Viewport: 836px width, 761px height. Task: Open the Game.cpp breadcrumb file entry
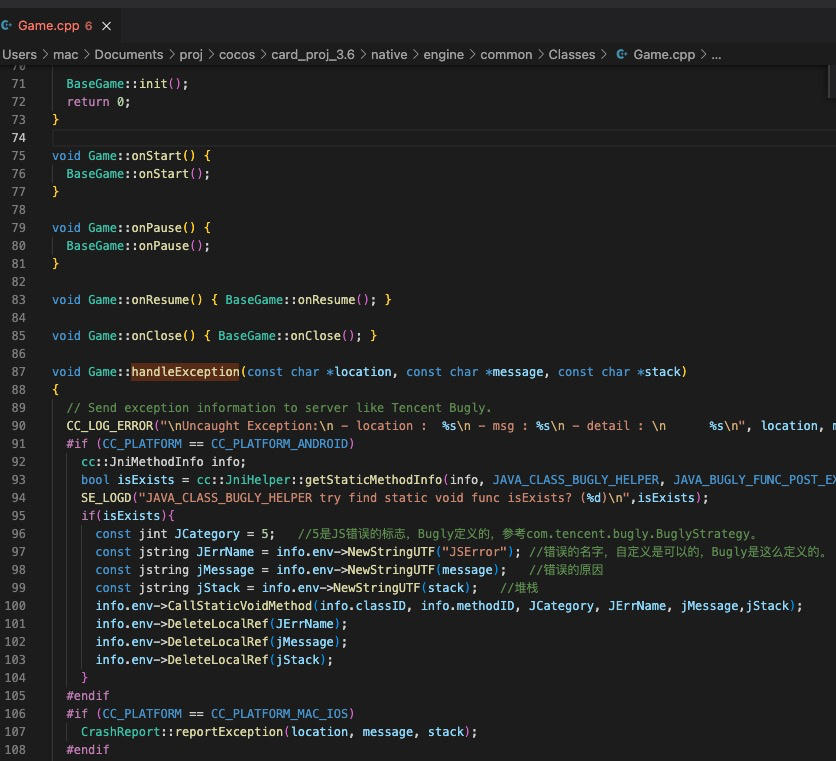[x=664, y=54]
